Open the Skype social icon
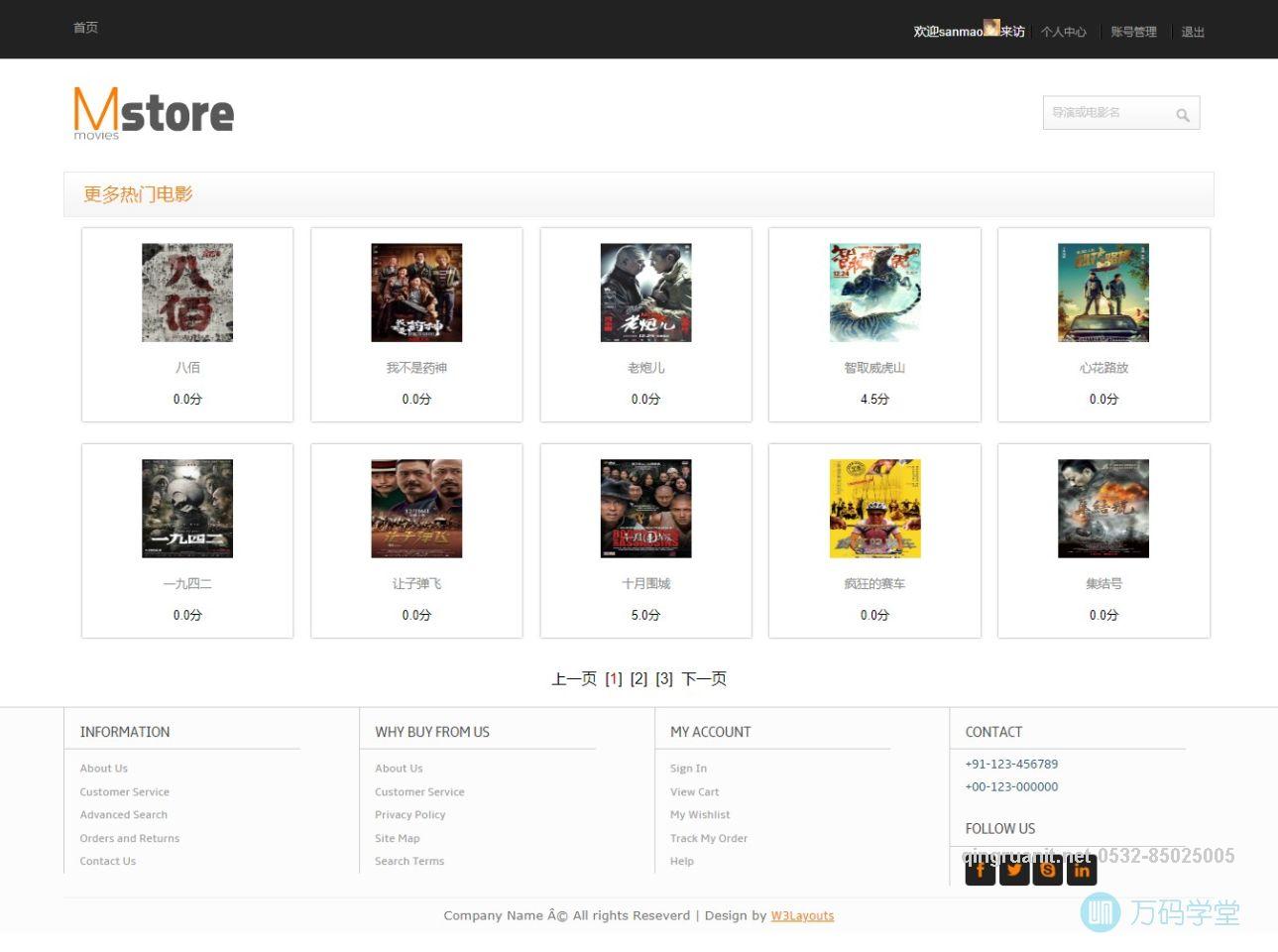This screenshot has height=952, width=1278. click(x=1047, y=870)
